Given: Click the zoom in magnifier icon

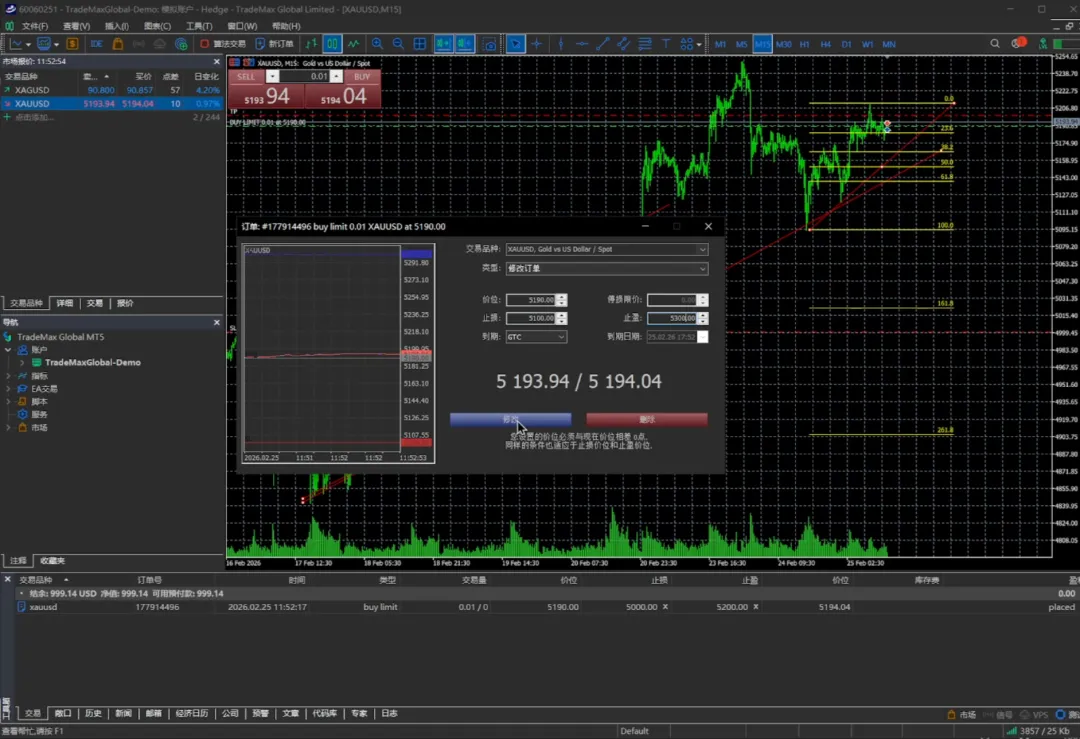Looking at the screenshot, I should pos(377,44).
